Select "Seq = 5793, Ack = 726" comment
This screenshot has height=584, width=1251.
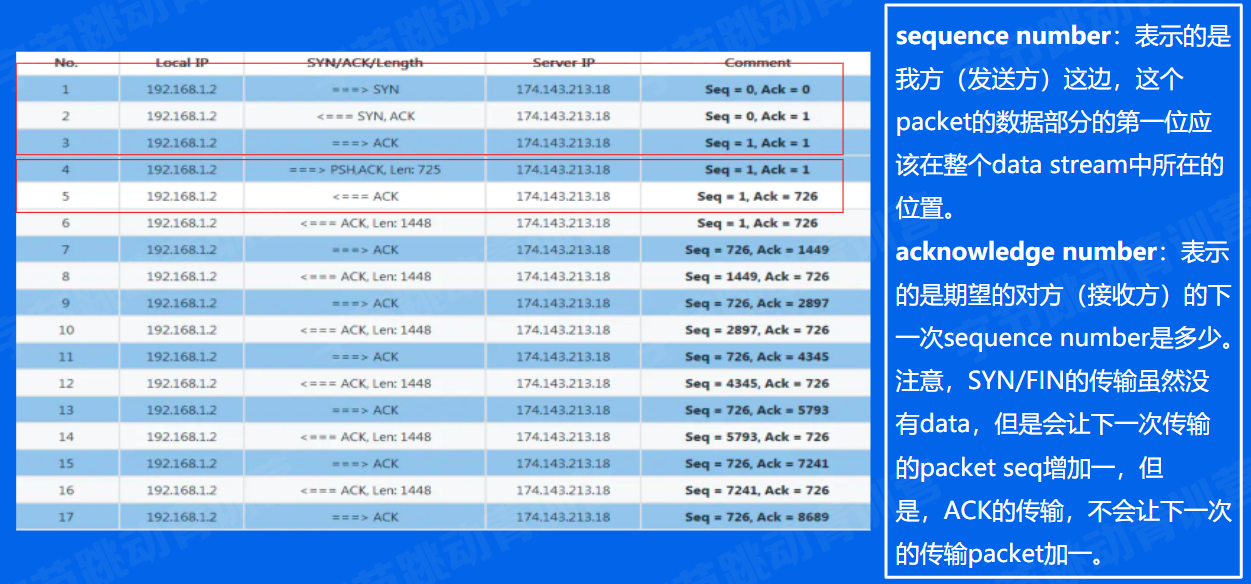[757, 437]
